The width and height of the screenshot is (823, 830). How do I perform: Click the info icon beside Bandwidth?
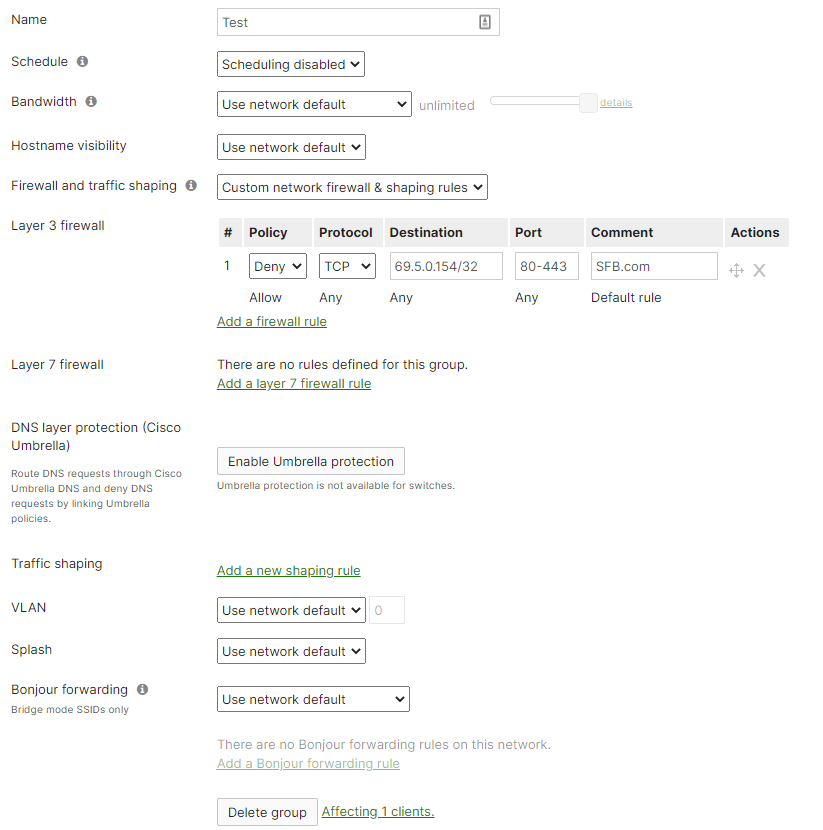[91, 102]
